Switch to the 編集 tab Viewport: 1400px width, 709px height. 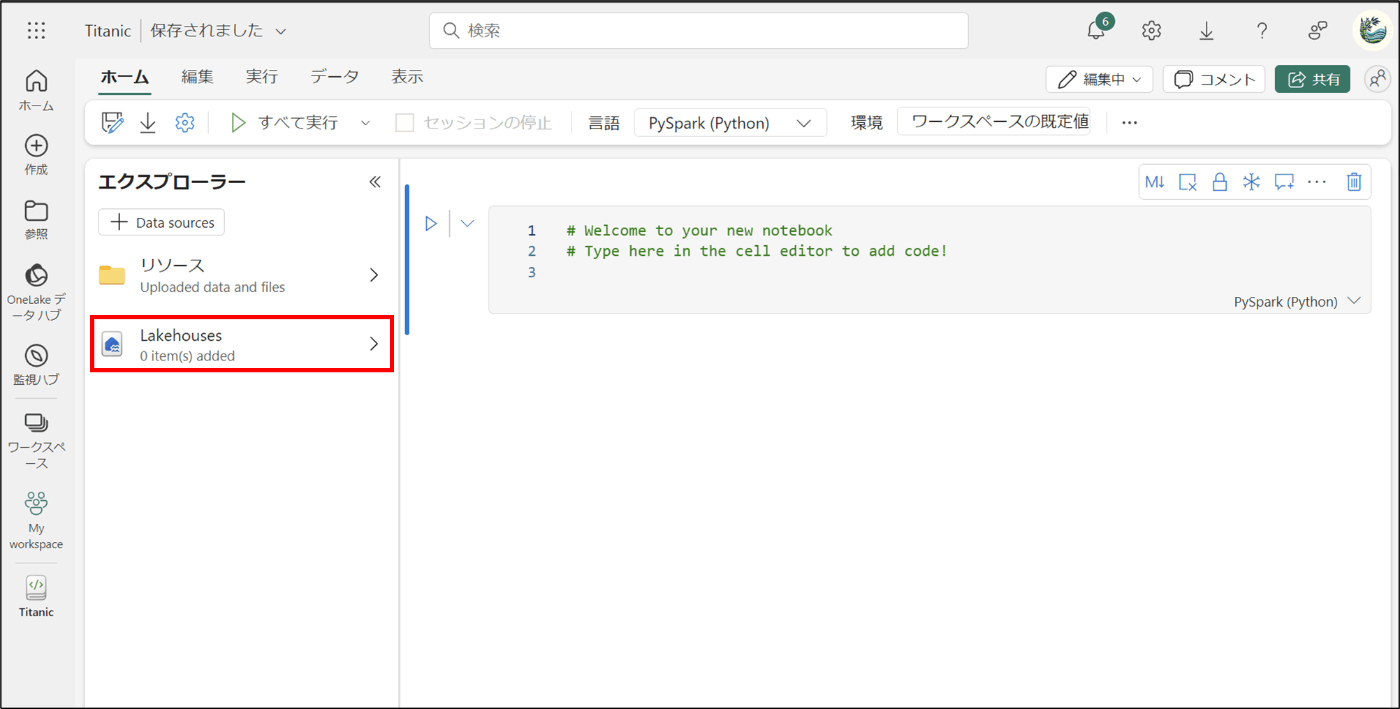tap(197, 77)
